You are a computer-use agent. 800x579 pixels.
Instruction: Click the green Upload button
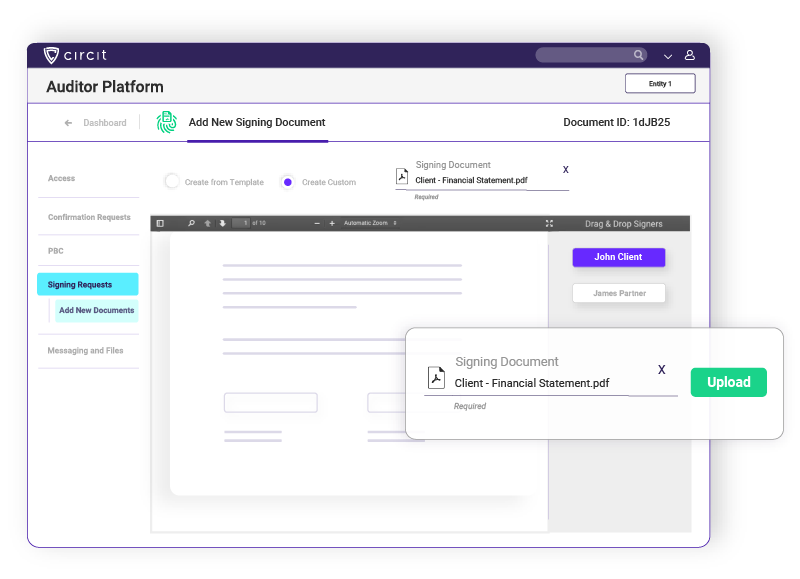coord(728,382)
